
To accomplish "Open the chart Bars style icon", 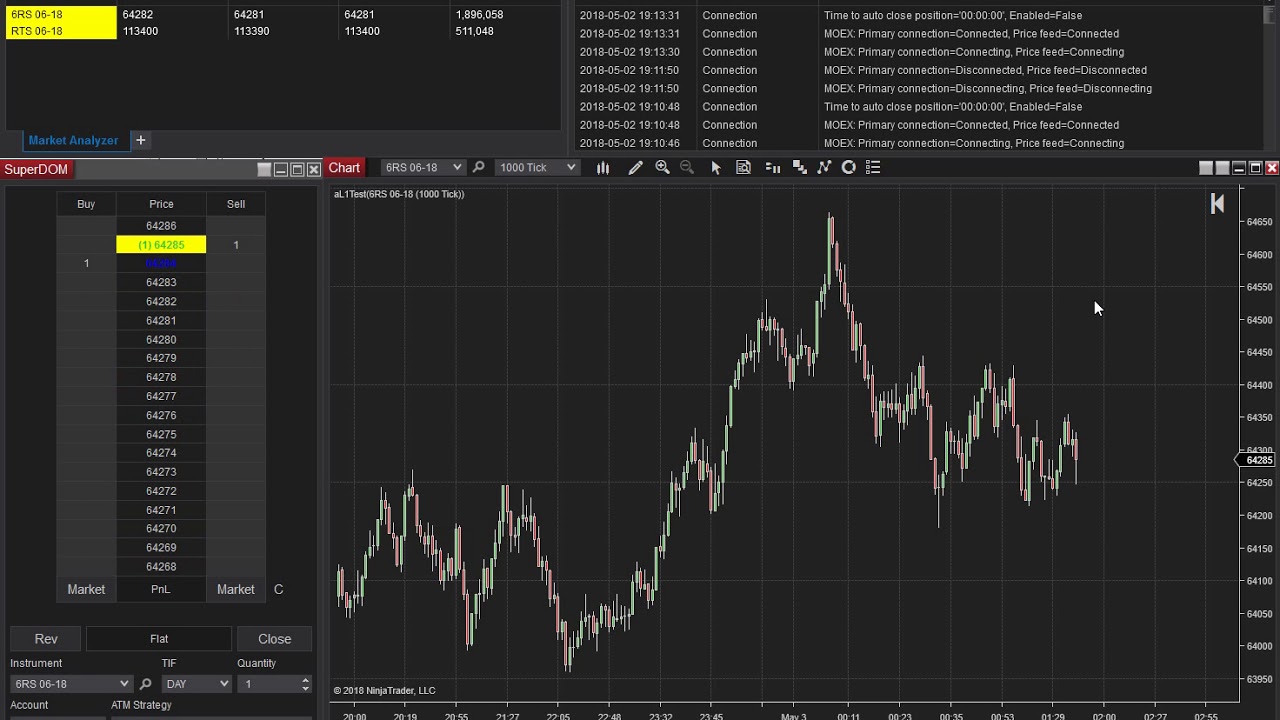I will click(603, 168).
